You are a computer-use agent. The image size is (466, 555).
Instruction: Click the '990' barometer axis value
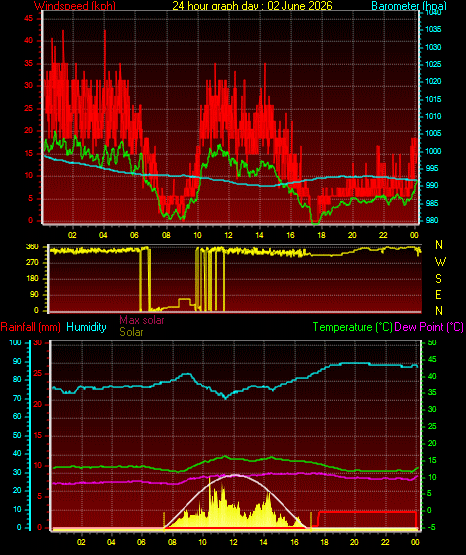point(431,185)
